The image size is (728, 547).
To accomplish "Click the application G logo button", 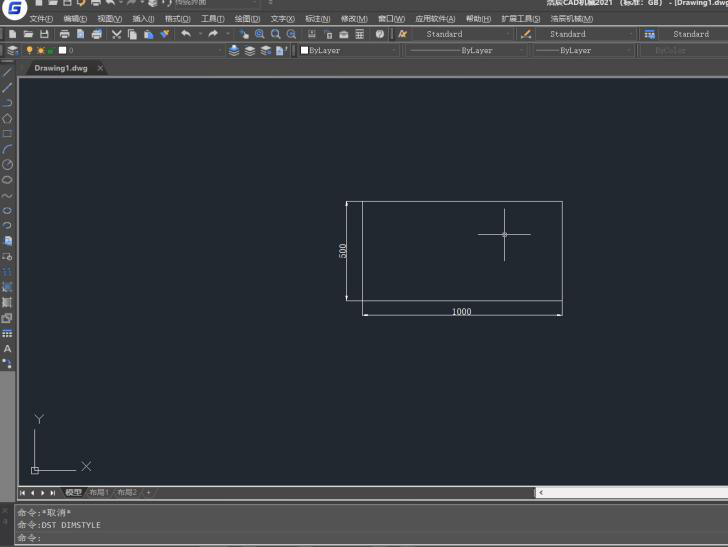I will tap(14, 8).
